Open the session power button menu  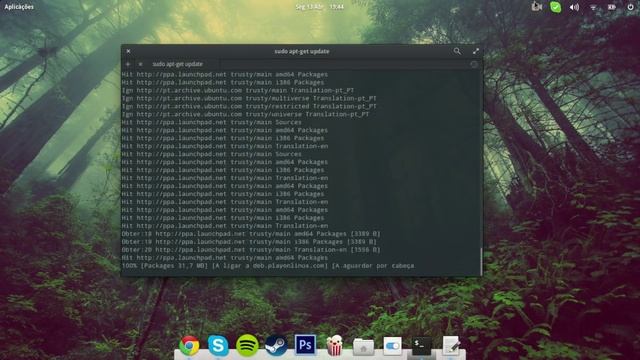[630, 7]
